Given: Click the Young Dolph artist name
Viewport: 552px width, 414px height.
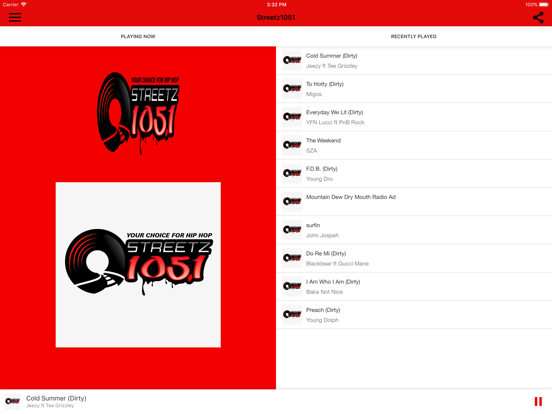Looking at the screenshot, I should coord(322,320).
